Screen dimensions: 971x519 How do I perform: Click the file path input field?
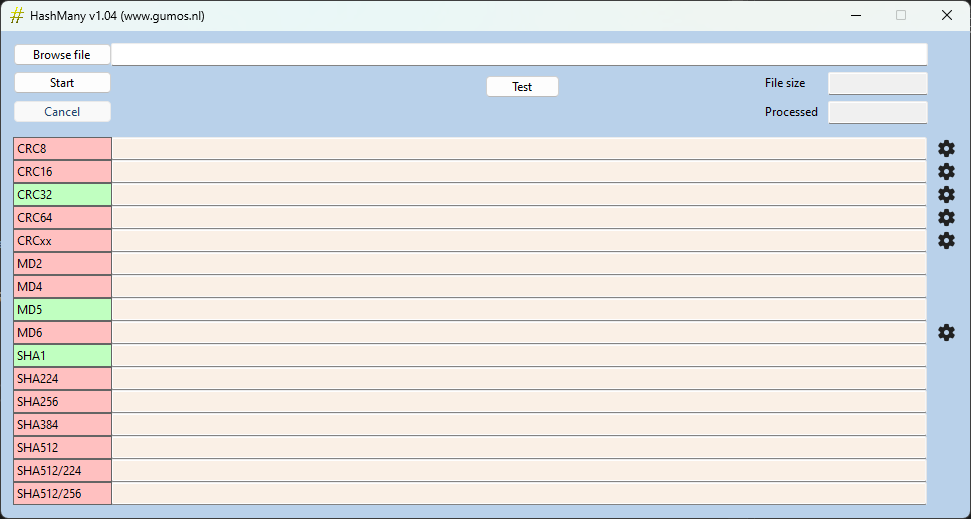pos(518,54)
